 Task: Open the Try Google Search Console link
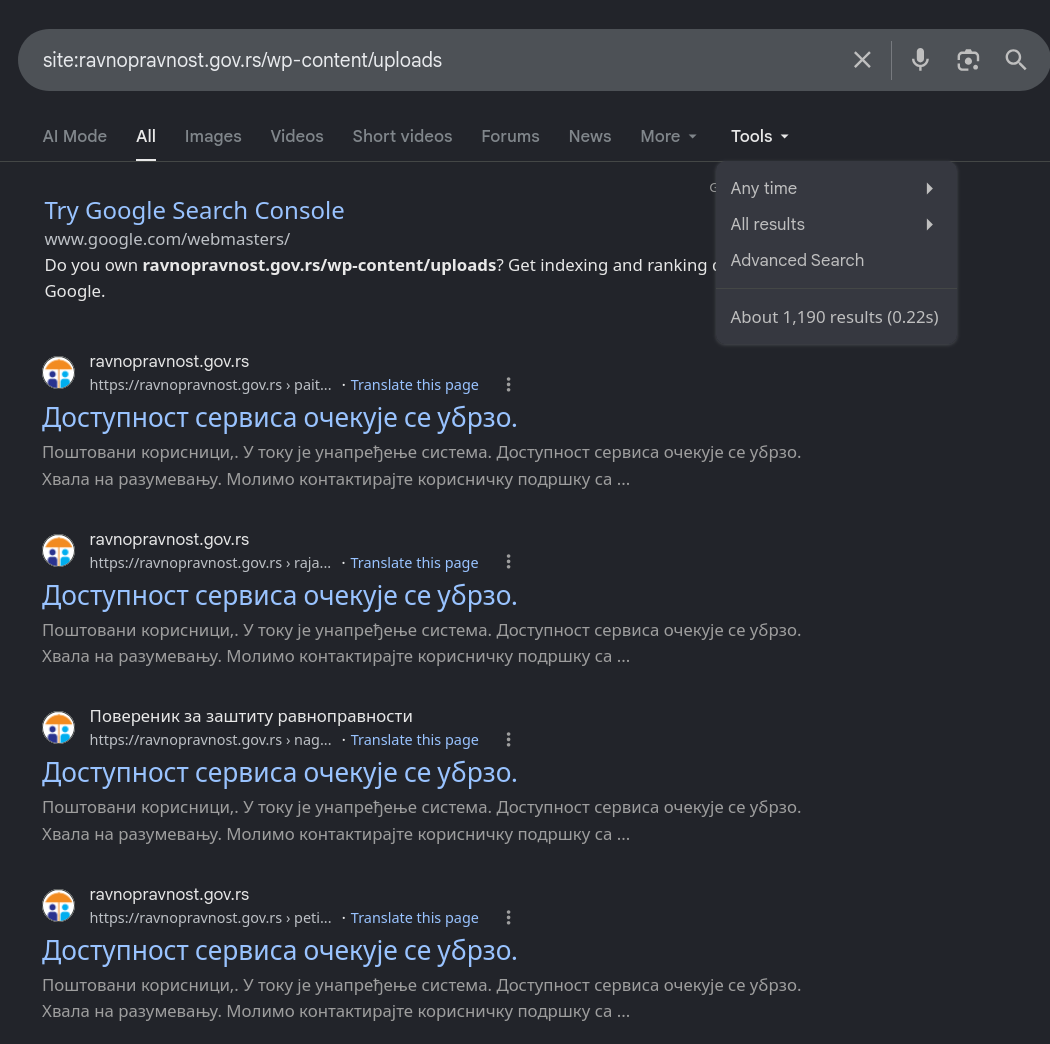pyautogui.click(x=194, y=211)
